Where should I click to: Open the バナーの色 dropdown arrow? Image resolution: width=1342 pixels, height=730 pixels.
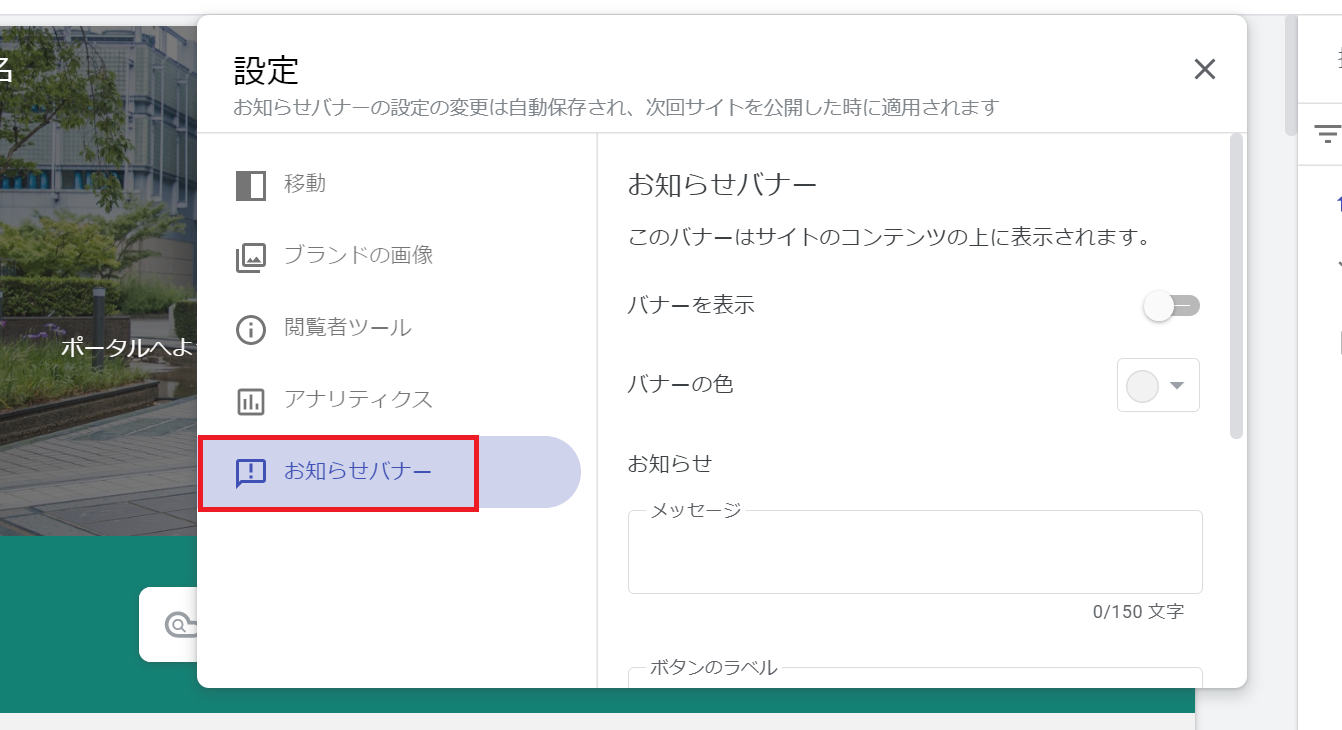pyautogui.click(x=1177, y=386)
